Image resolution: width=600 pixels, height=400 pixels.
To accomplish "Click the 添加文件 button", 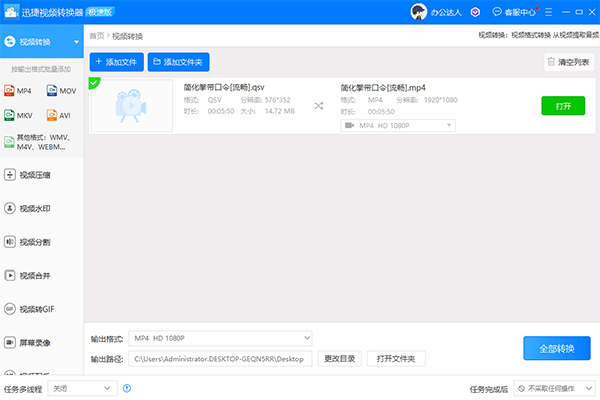I will coord(117,62).
